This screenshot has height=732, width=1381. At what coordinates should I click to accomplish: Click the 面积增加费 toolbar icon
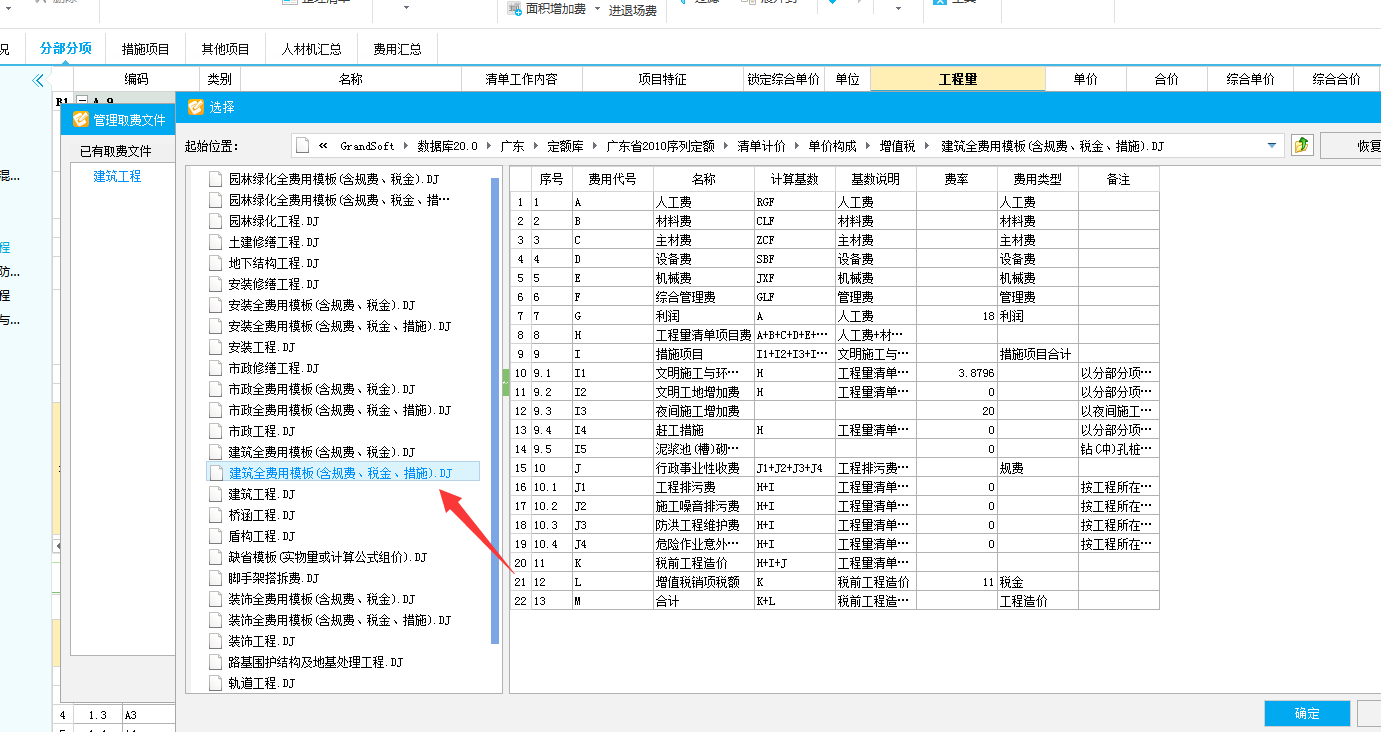point(514,9)
